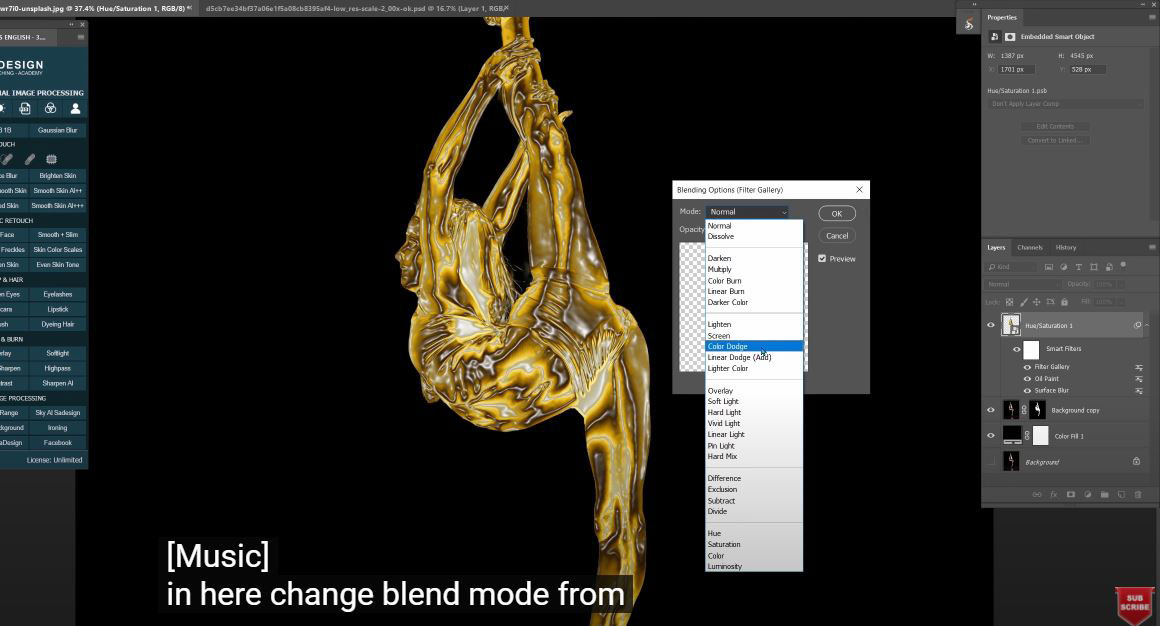Switch to the Channels tab
The width and height of the screenshot is (1160, 626).
point(1029,247)
